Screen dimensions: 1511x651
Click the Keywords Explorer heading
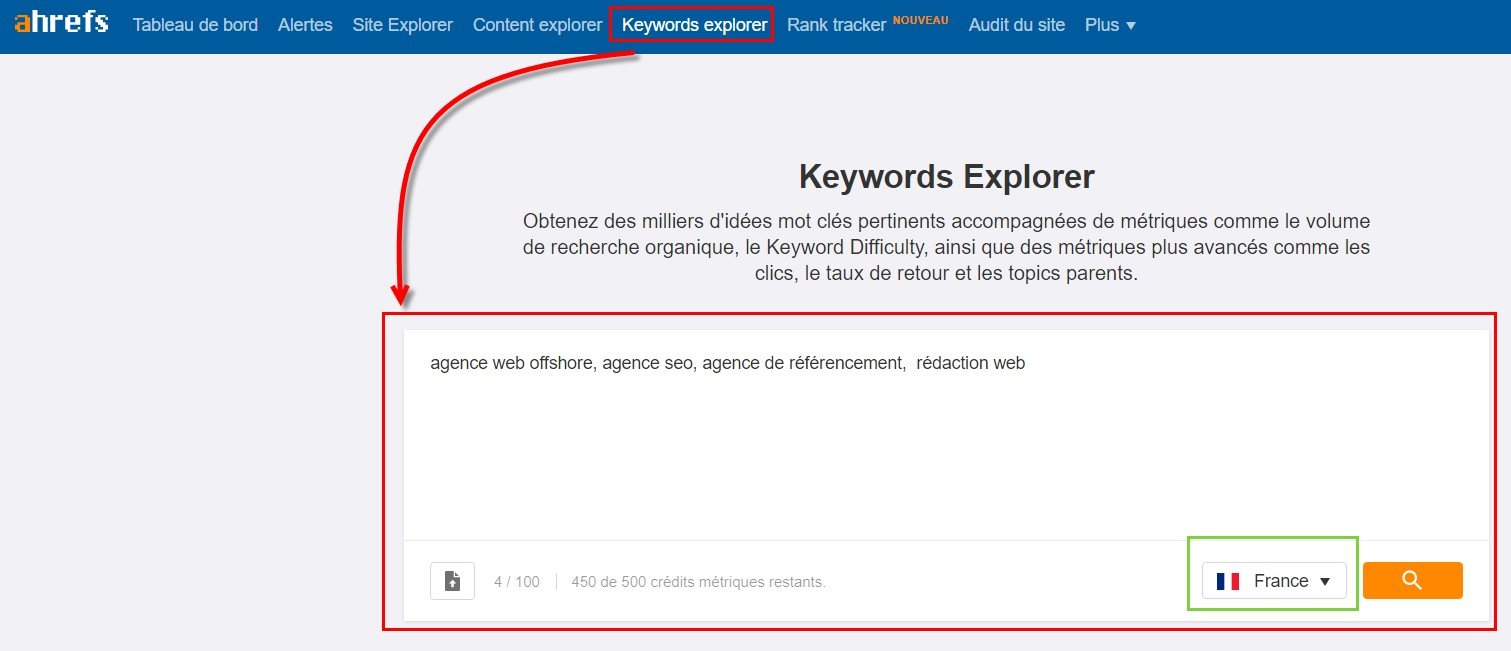pos(946,177)
